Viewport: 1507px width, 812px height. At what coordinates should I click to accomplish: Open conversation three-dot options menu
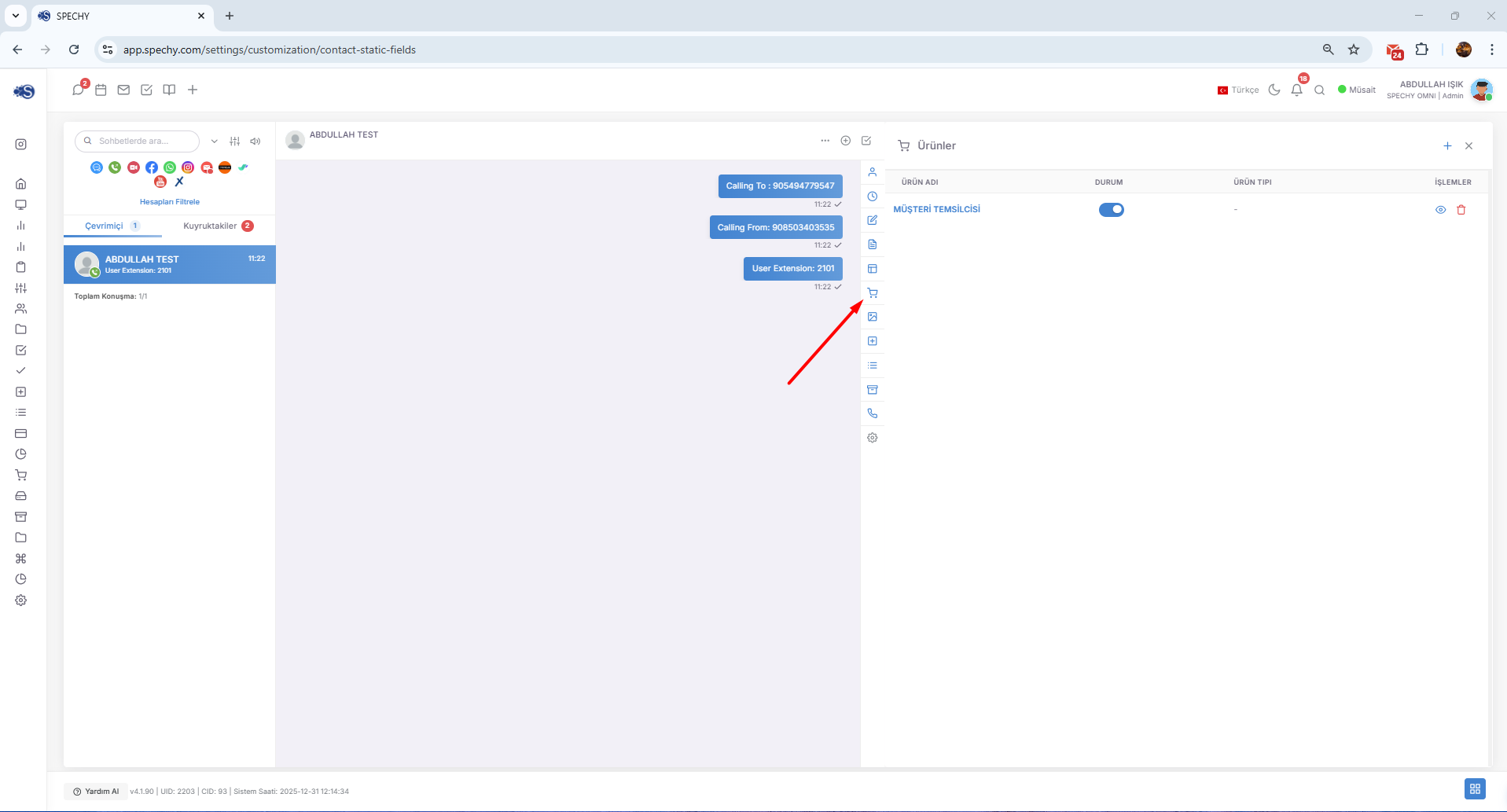pos(825,141)
